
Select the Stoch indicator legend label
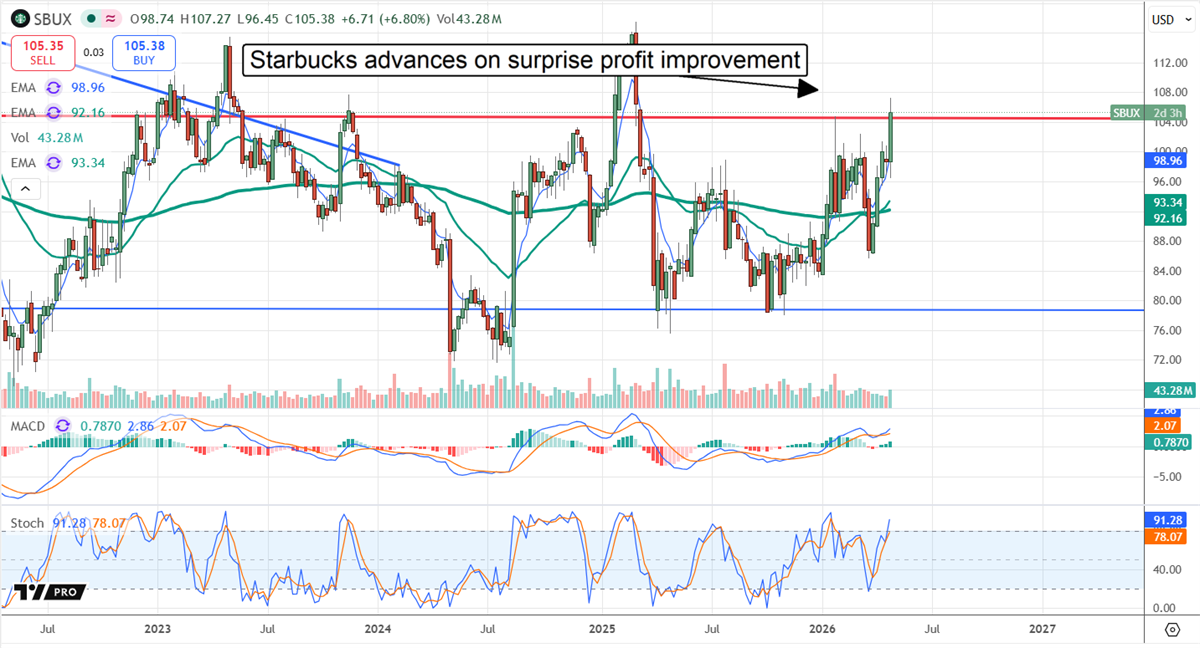tap(28, 523)
